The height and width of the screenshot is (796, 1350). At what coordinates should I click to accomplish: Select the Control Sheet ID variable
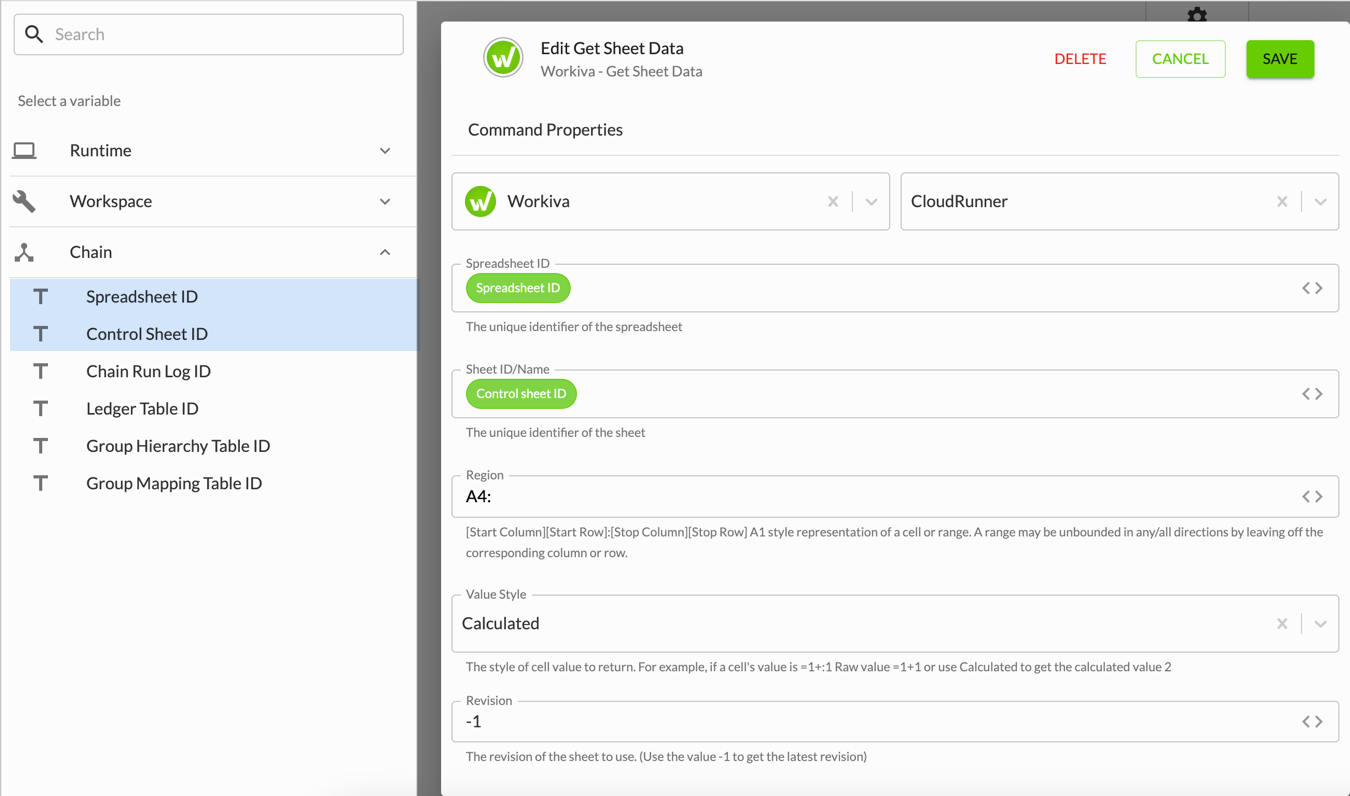tap(213, 334)
